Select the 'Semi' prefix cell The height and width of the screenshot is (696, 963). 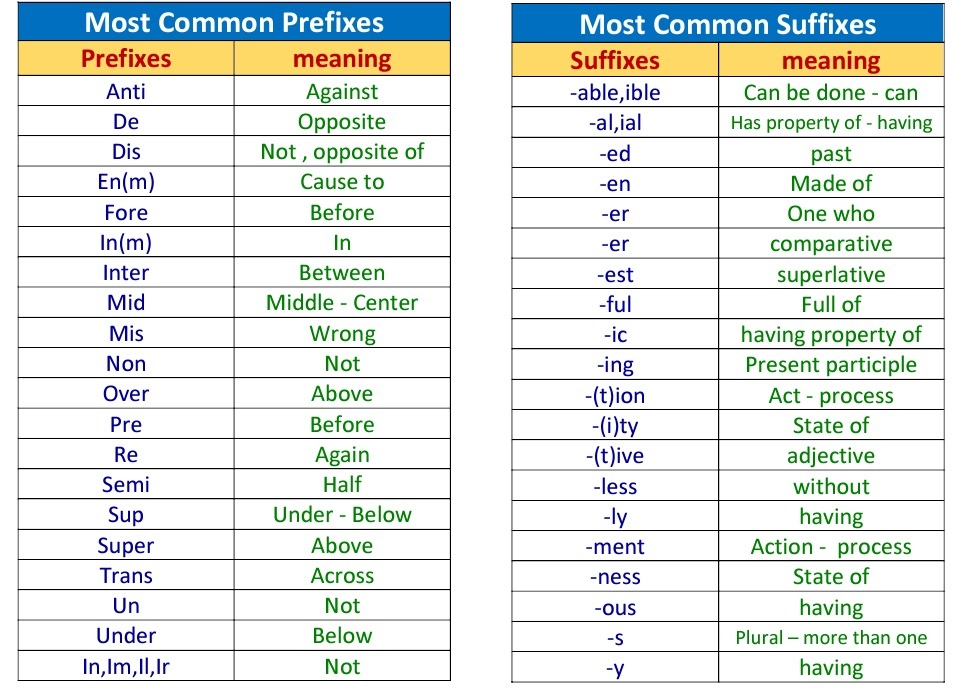126,484
